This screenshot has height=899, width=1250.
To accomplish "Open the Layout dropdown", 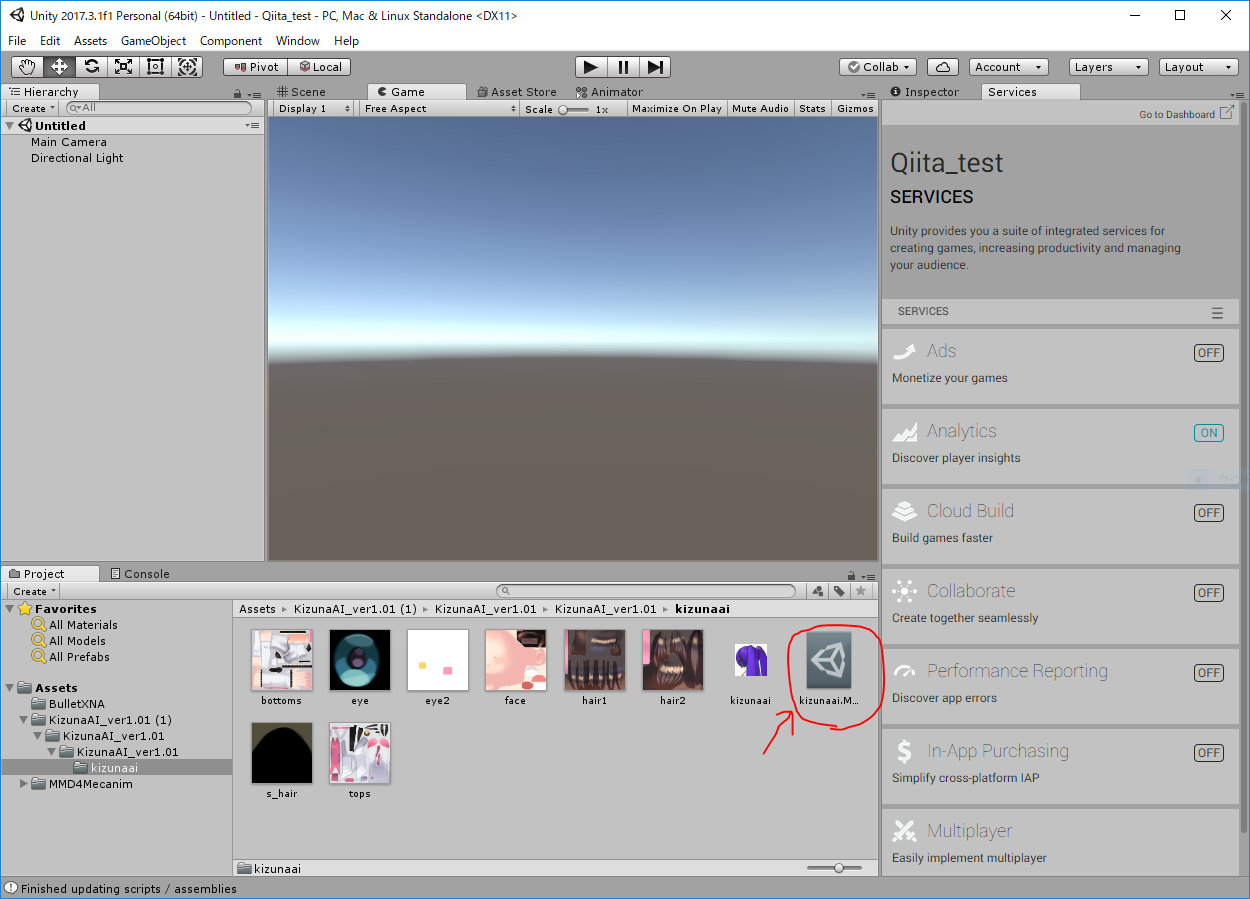I will (1199, 67).
